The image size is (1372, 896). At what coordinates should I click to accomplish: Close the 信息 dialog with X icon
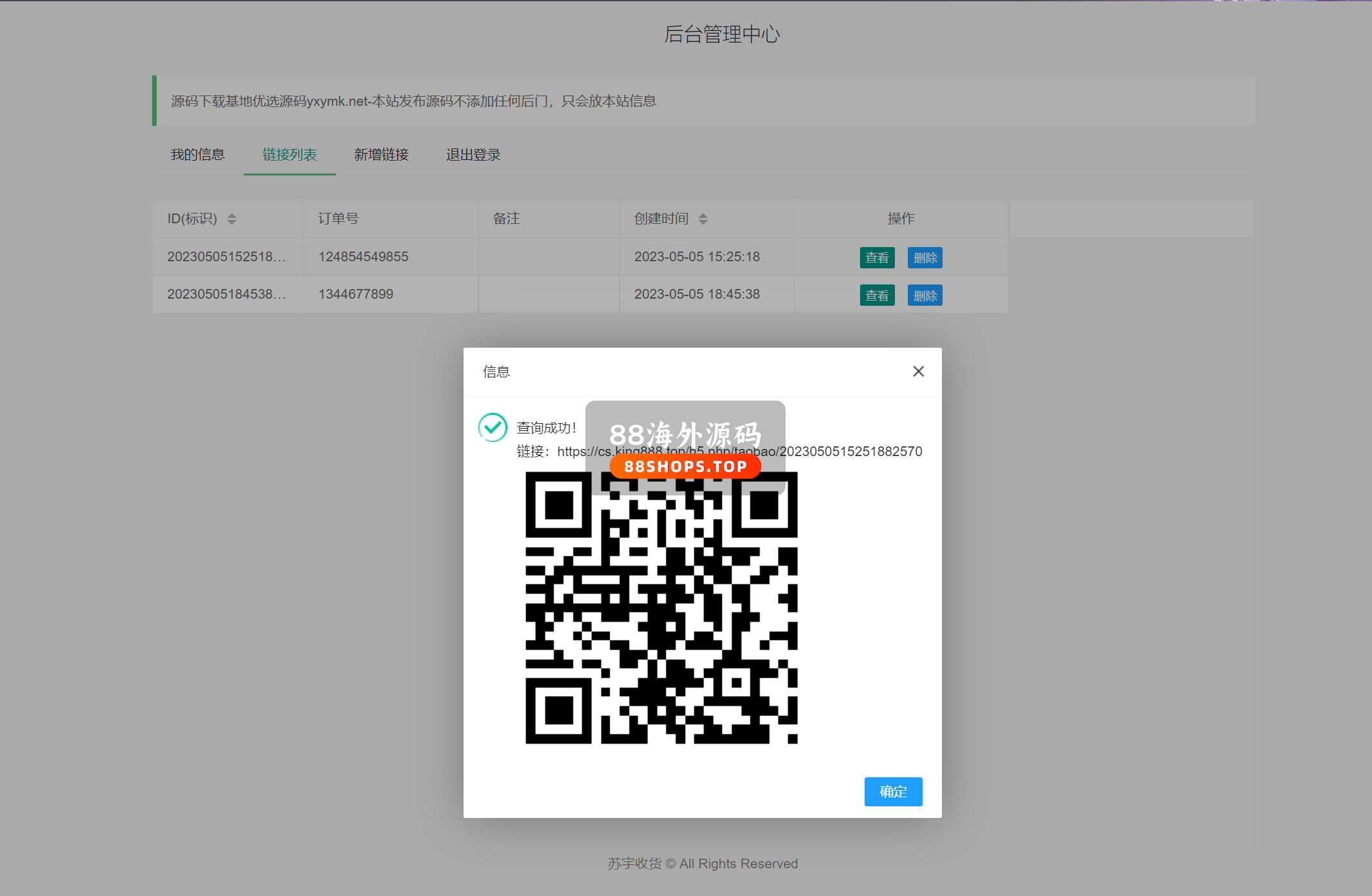(x=918, y=372)
